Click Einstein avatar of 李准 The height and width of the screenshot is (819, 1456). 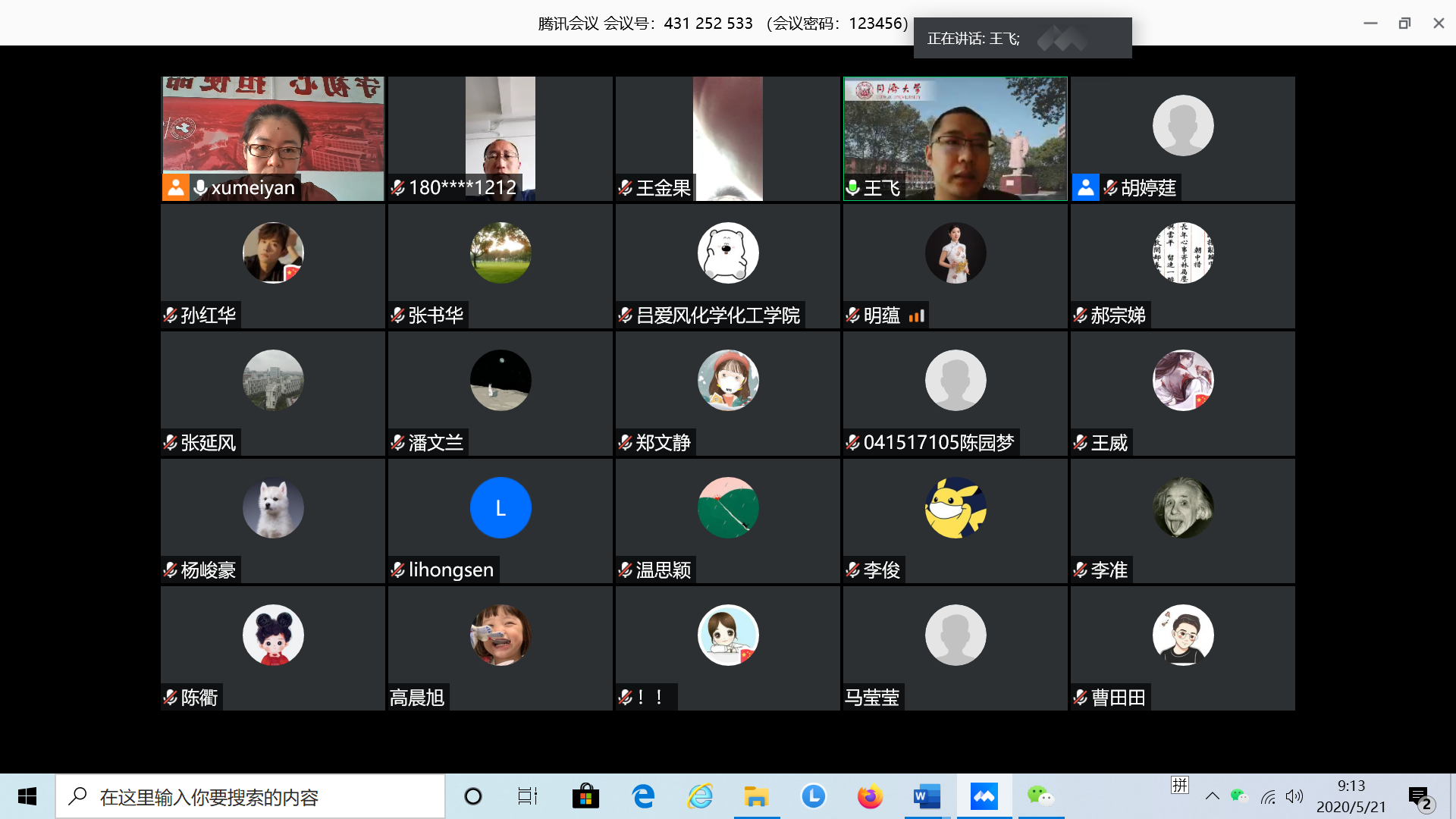click(x=1182, y=507)
